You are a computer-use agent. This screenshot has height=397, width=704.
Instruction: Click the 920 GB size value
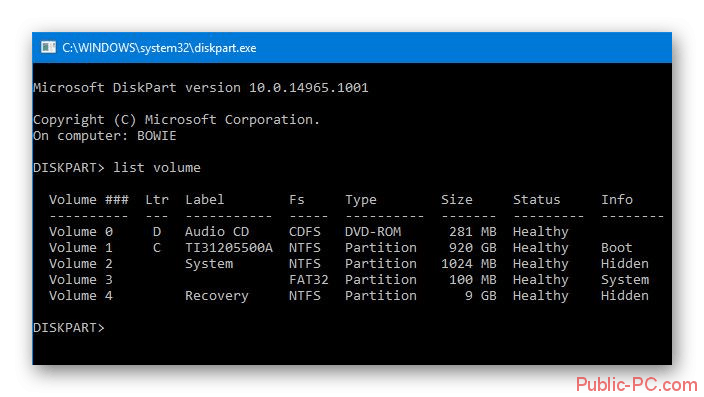tap(473, 248)
